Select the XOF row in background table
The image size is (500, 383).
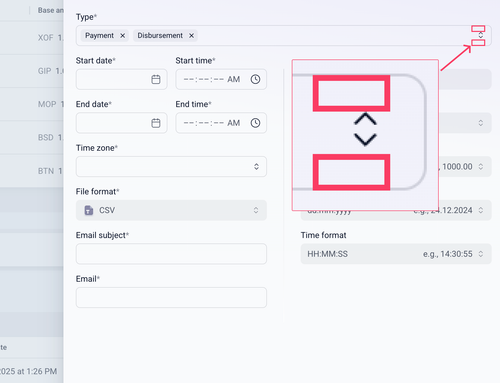tap(32, 38)
